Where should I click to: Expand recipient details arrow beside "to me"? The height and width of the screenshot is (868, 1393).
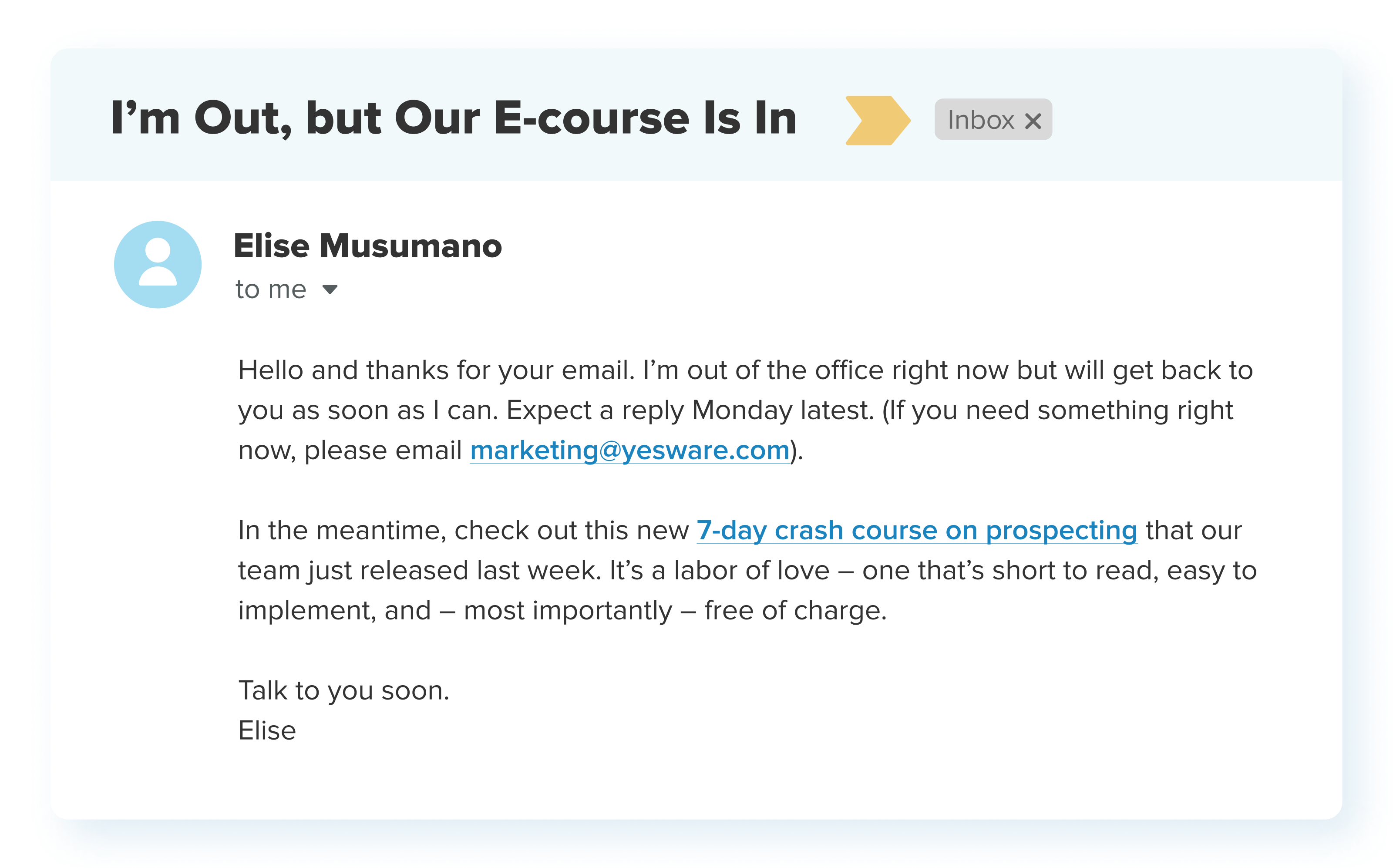[330, 289]
